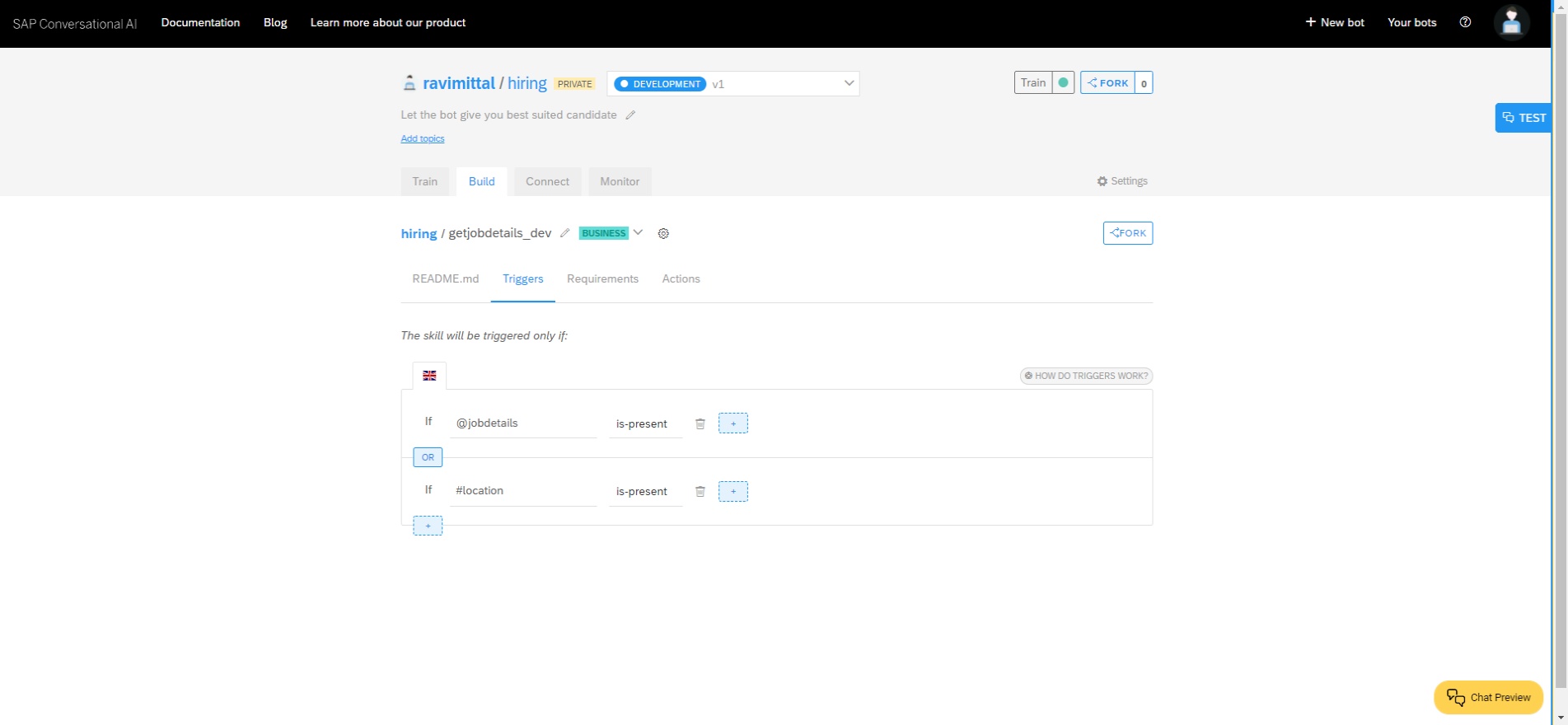Open the is-present dropdown for #location

pos(644,492)
